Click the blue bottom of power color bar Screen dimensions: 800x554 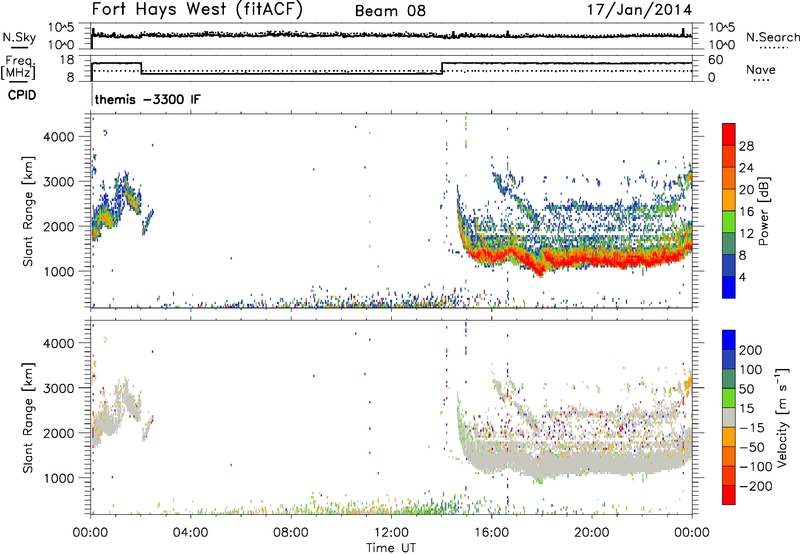pos(729,287)
